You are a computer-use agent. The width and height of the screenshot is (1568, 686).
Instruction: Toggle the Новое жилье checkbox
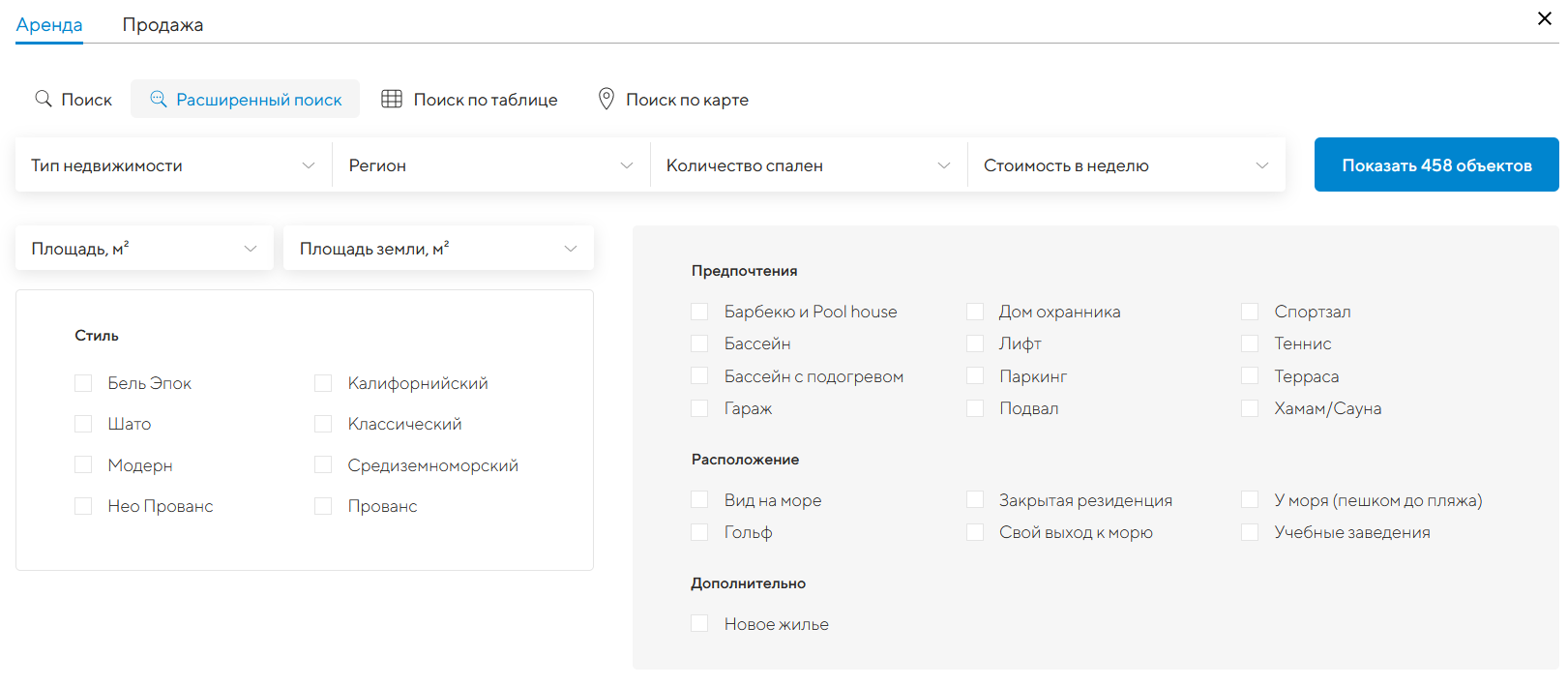699,624
